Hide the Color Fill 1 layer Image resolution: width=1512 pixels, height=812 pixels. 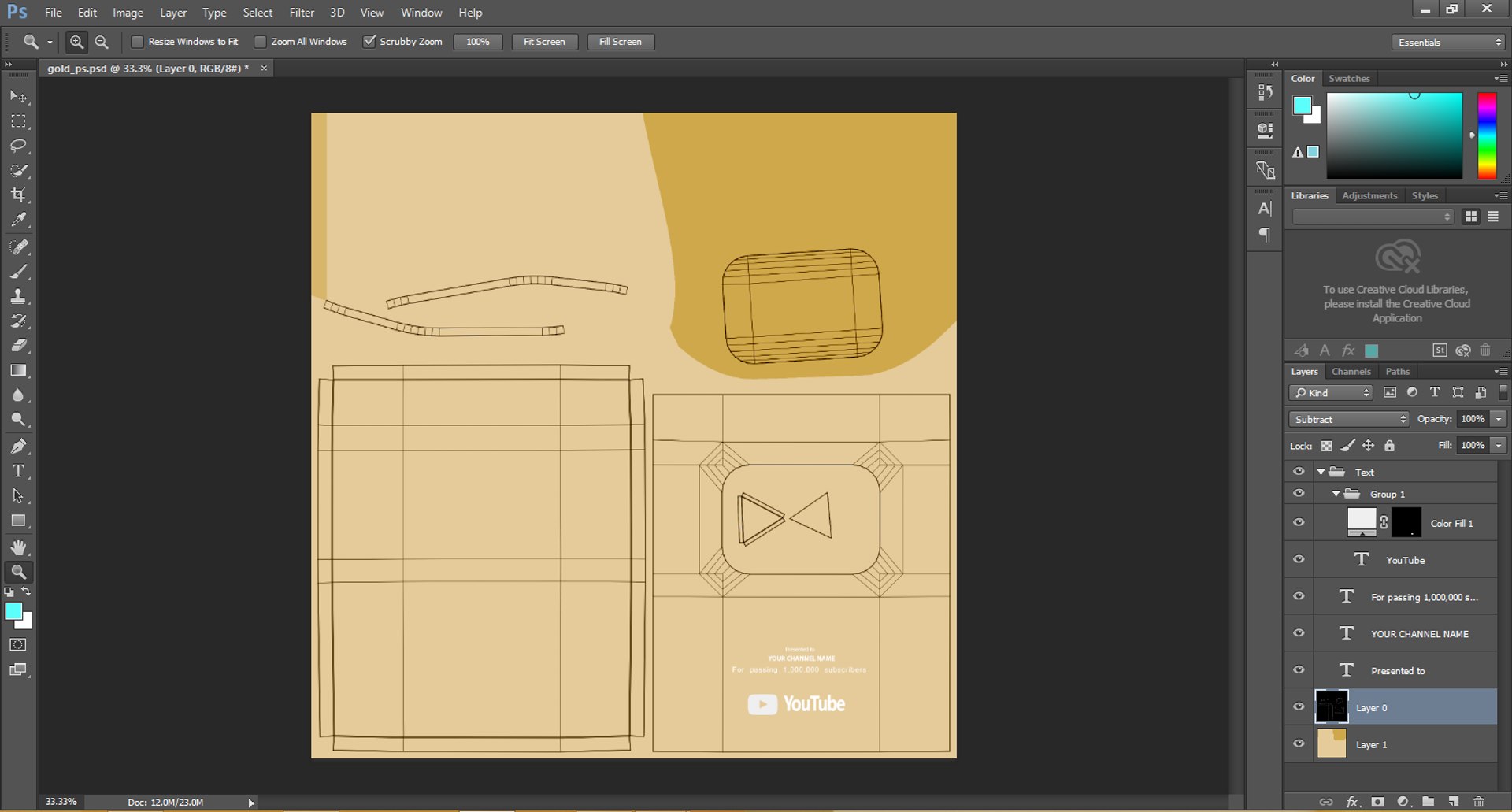(x=1299, y=522)
